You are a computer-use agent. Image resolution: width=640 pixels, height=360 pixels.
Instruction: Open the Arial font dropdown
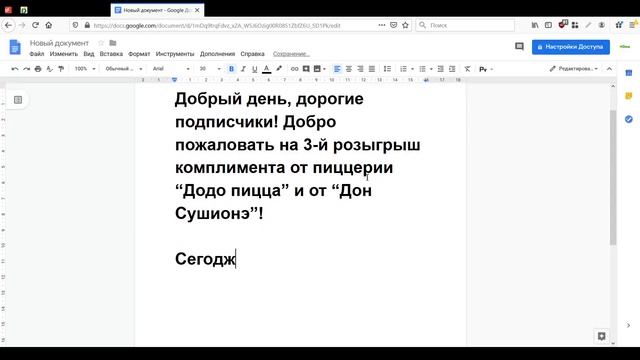171,69
